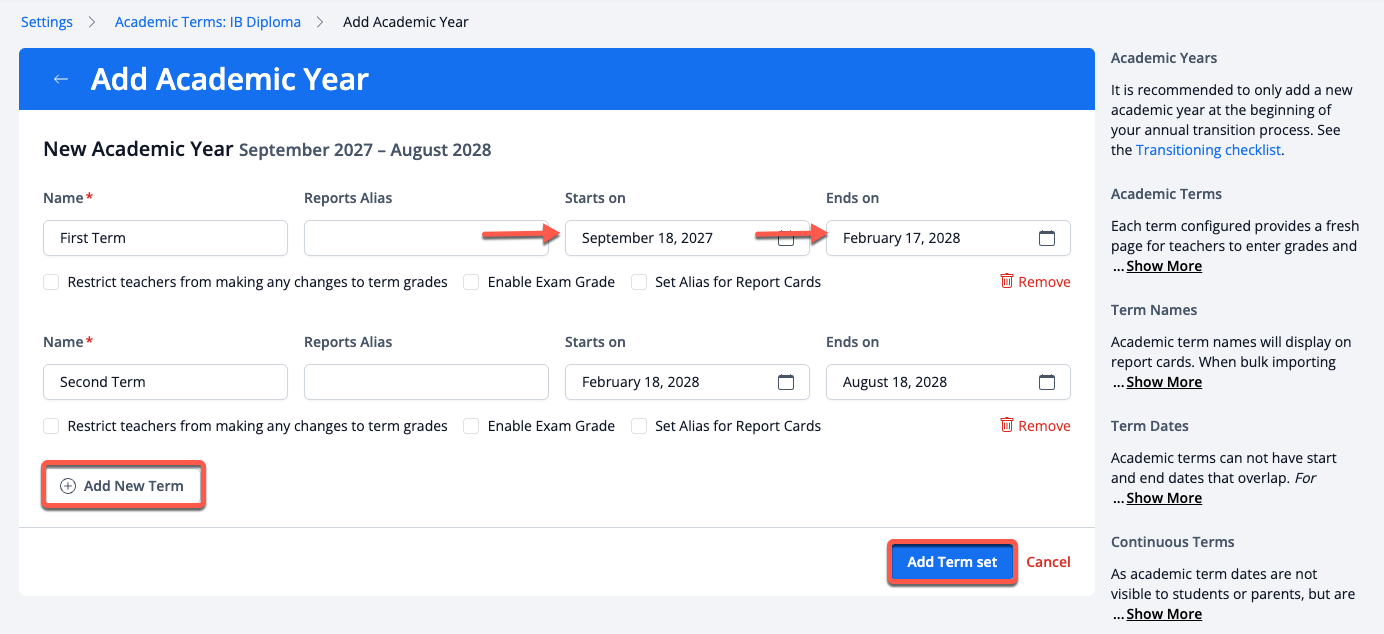Expand Show More under Term Names

click(x=1164, y=382)
